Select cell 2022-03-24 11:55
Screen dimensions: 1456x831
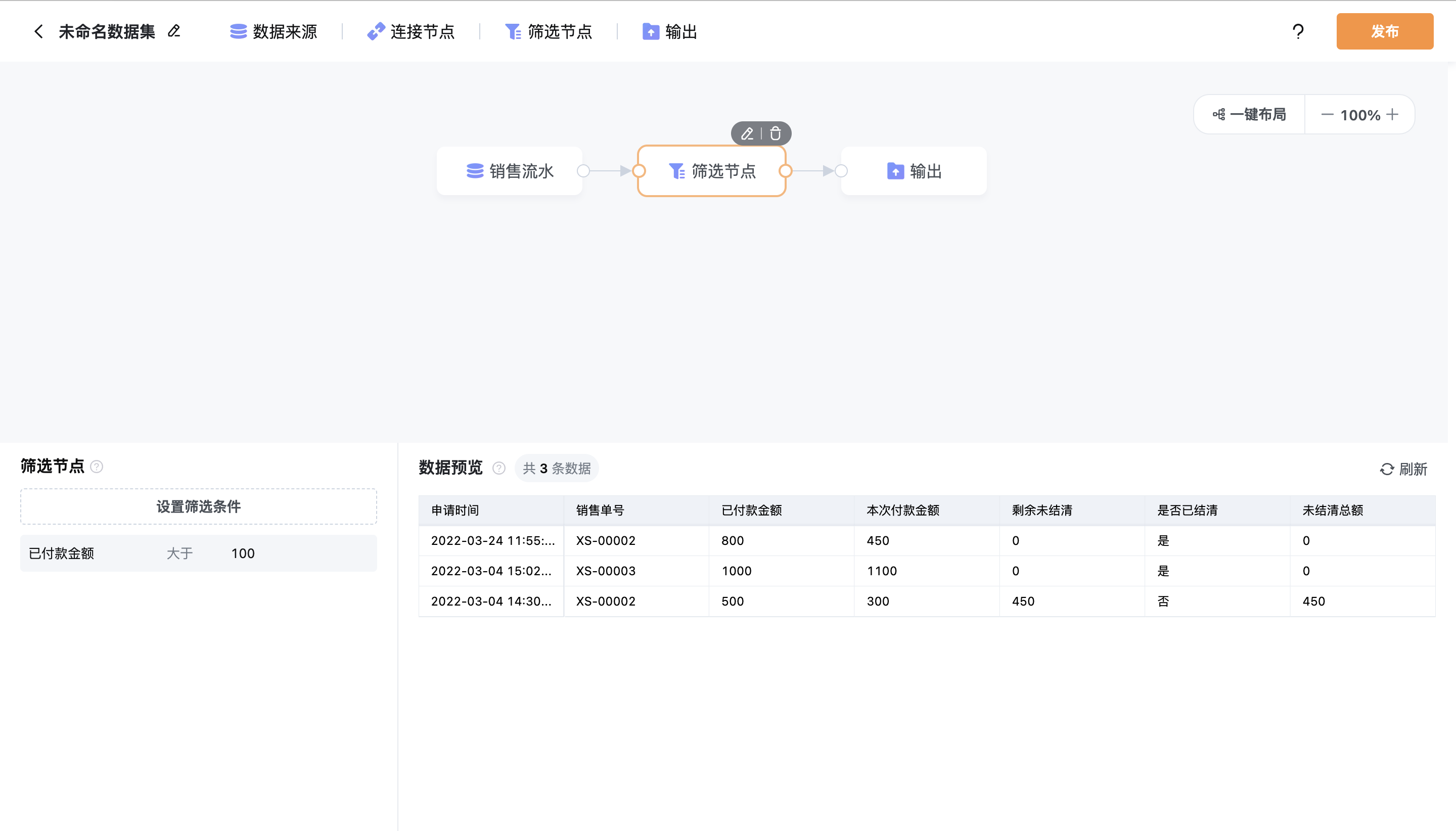pyautogui.click(x=491, y=540)
